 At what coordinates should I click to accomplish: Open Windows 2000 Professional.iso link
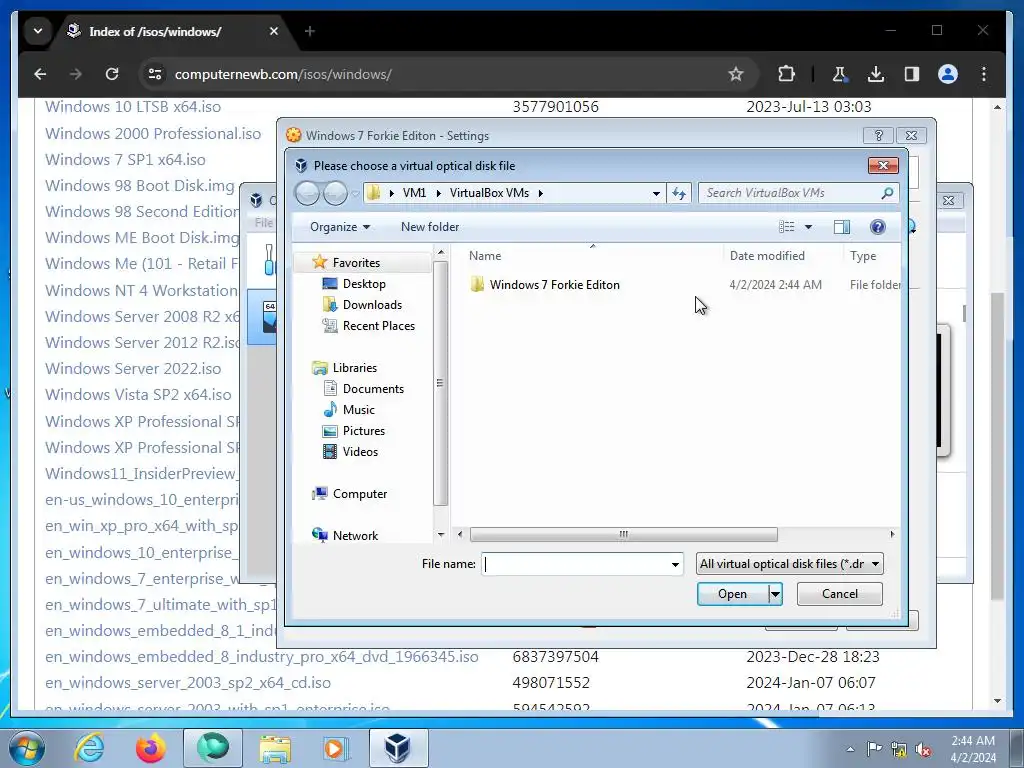pos(153,133)
